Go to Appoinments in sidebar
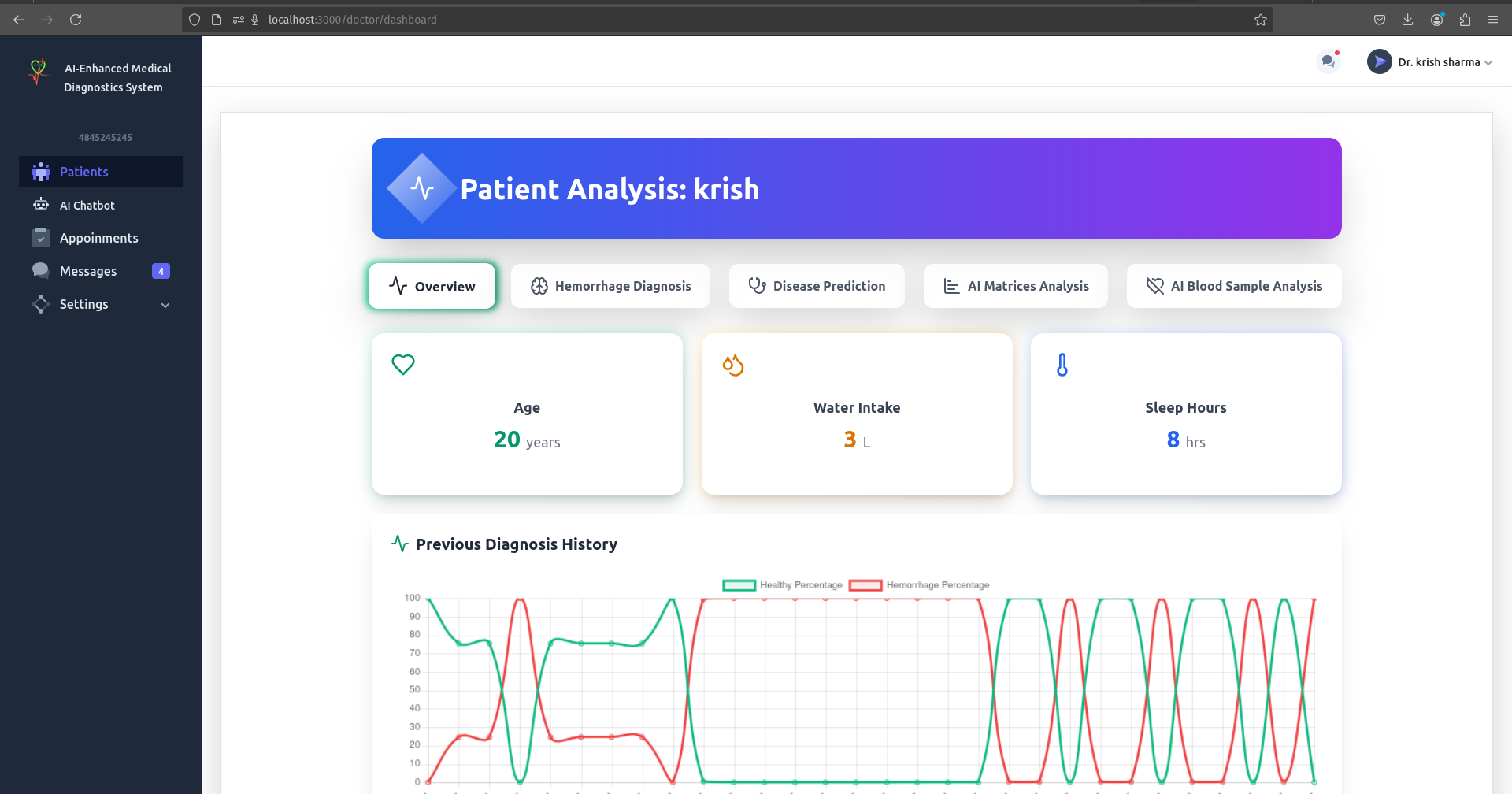This screenshot has width=1512, height=794. coord(101,238)
